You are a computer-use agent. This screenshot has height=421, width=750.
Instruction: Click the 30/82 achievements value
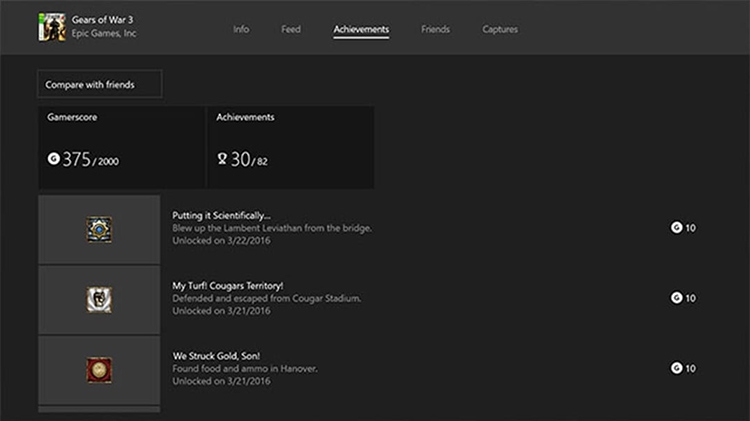coord(249,159)
